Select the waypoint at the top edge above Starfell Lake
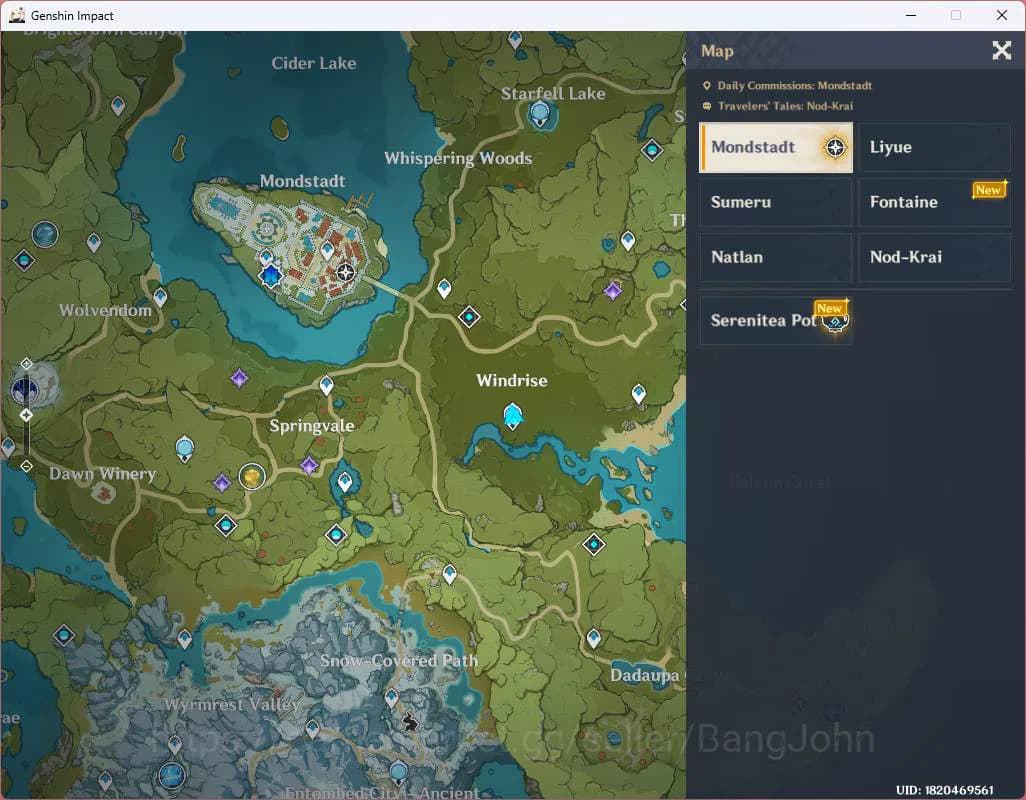Viewport: 1026px width, 800px height. 516,40
